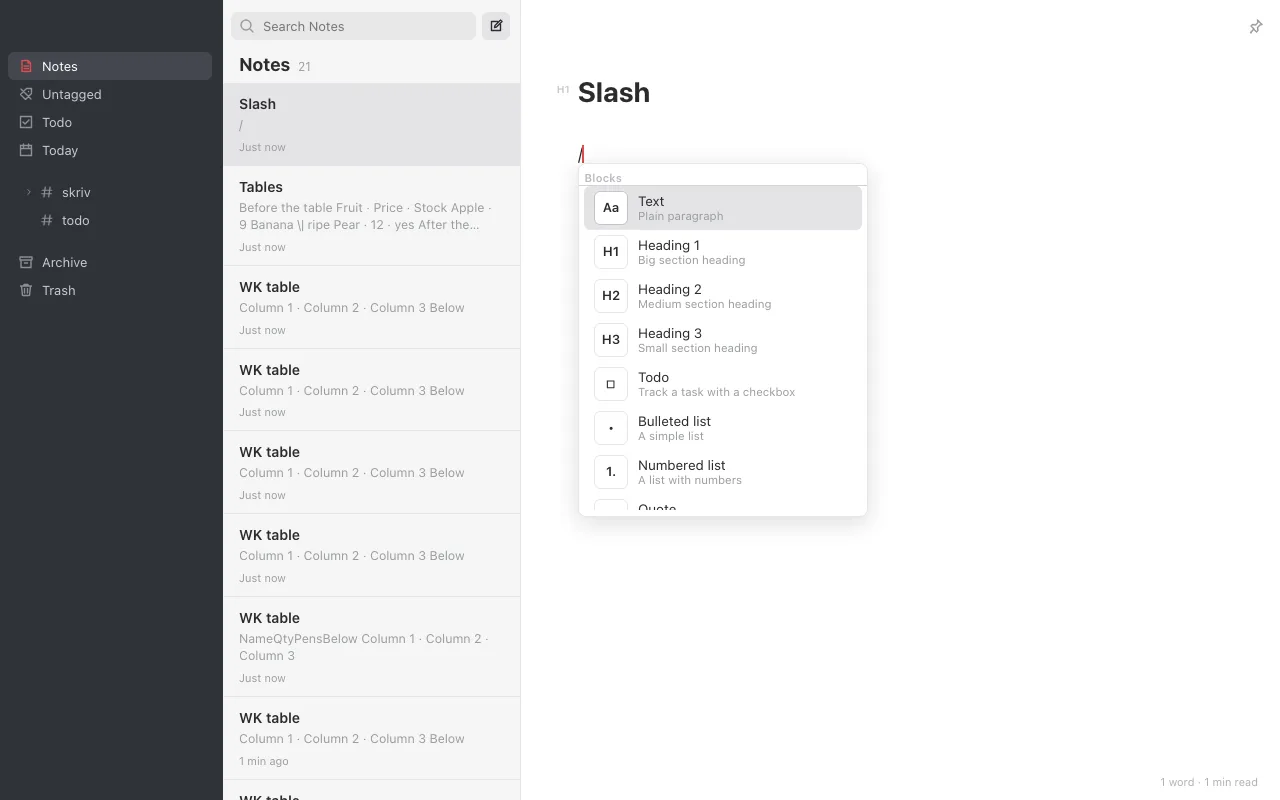Click the Untagged sidebar icon

[26, 94]
